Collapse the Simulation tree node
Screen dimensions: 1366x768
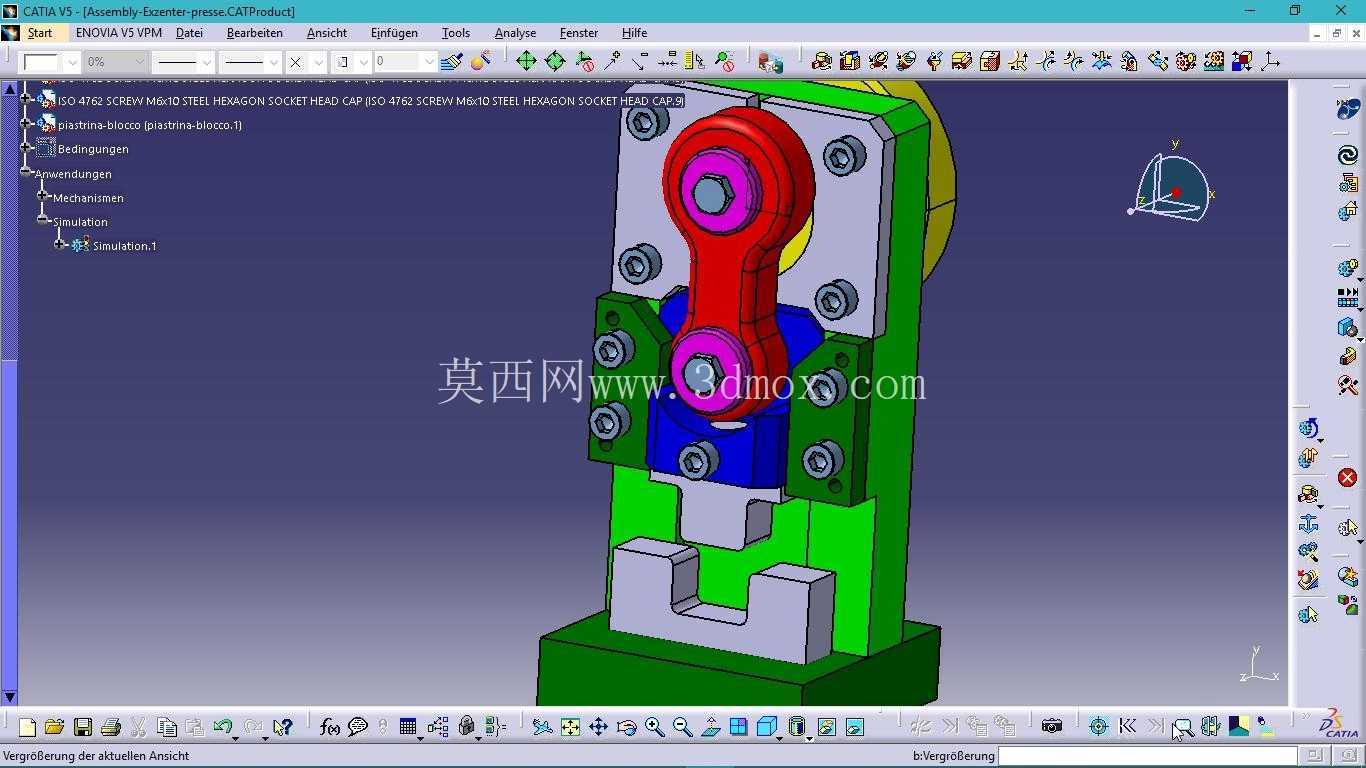(x=43, y=221)
